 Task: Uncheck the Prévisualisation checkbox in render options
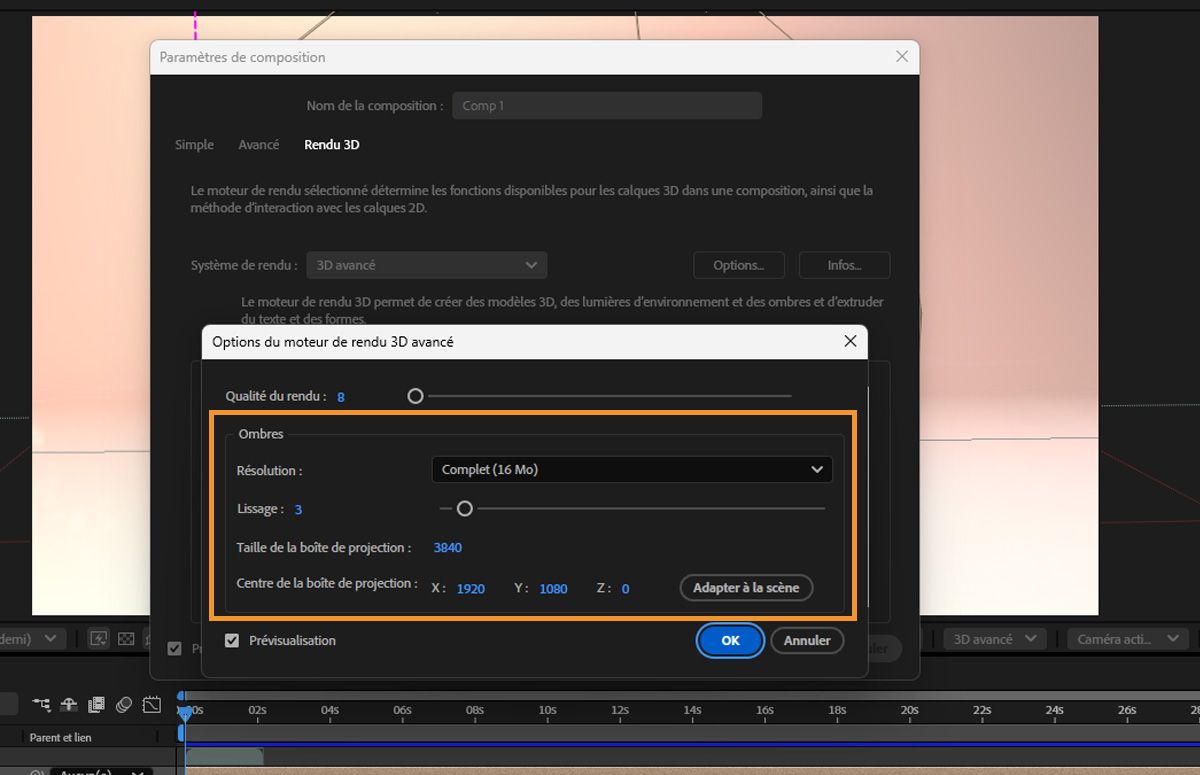point(232,640)
